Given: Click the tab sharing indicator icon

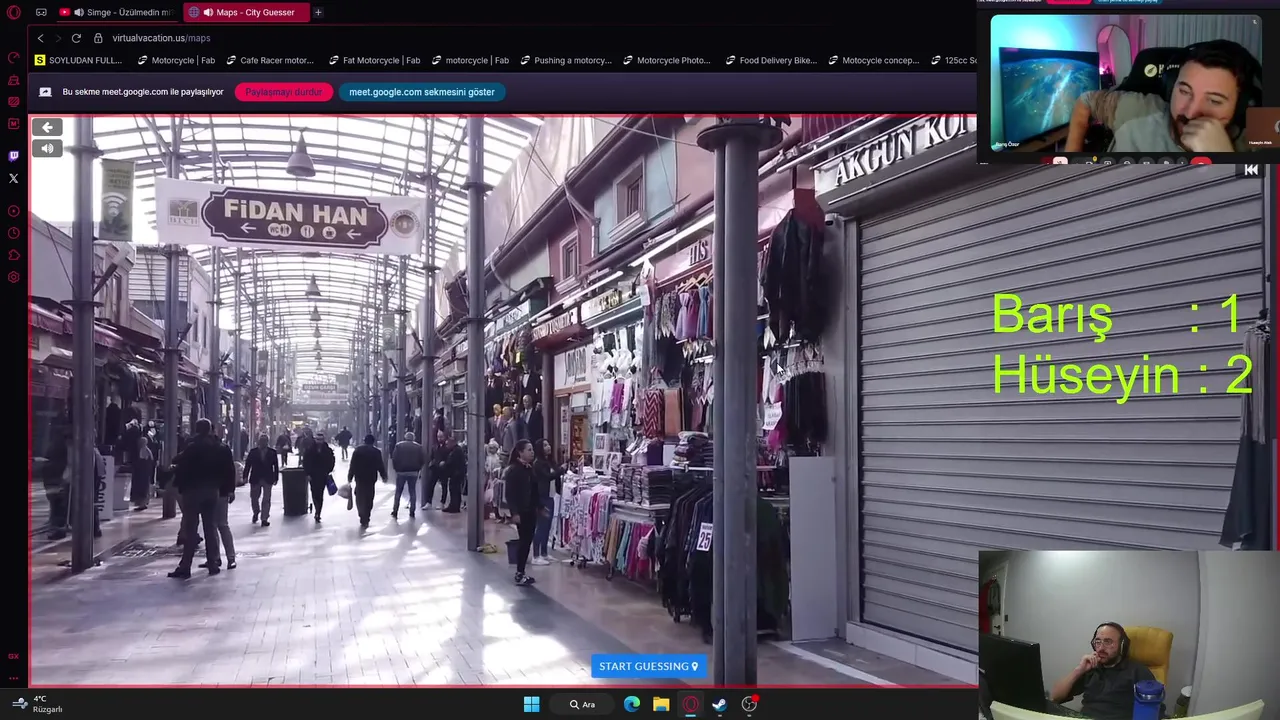Looking at the screenshot, I should tap(45, 92).
